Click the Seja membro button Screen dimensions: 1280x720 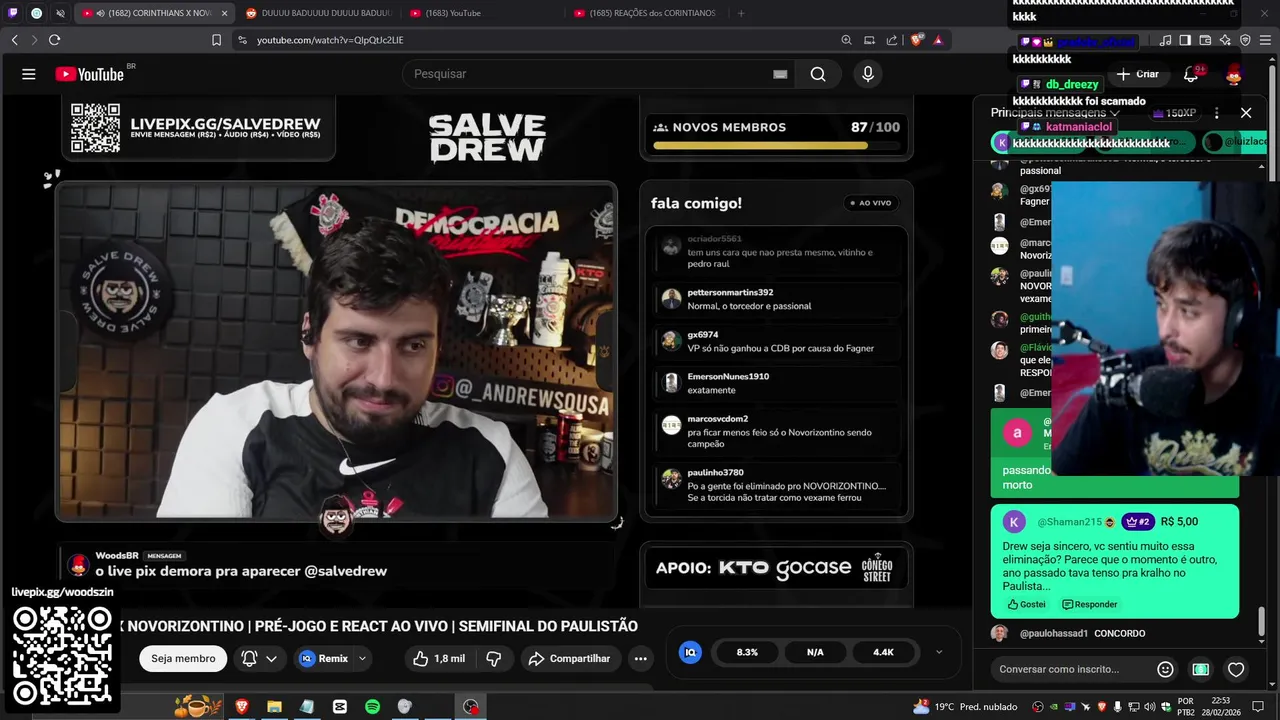(x=183, y=658)
